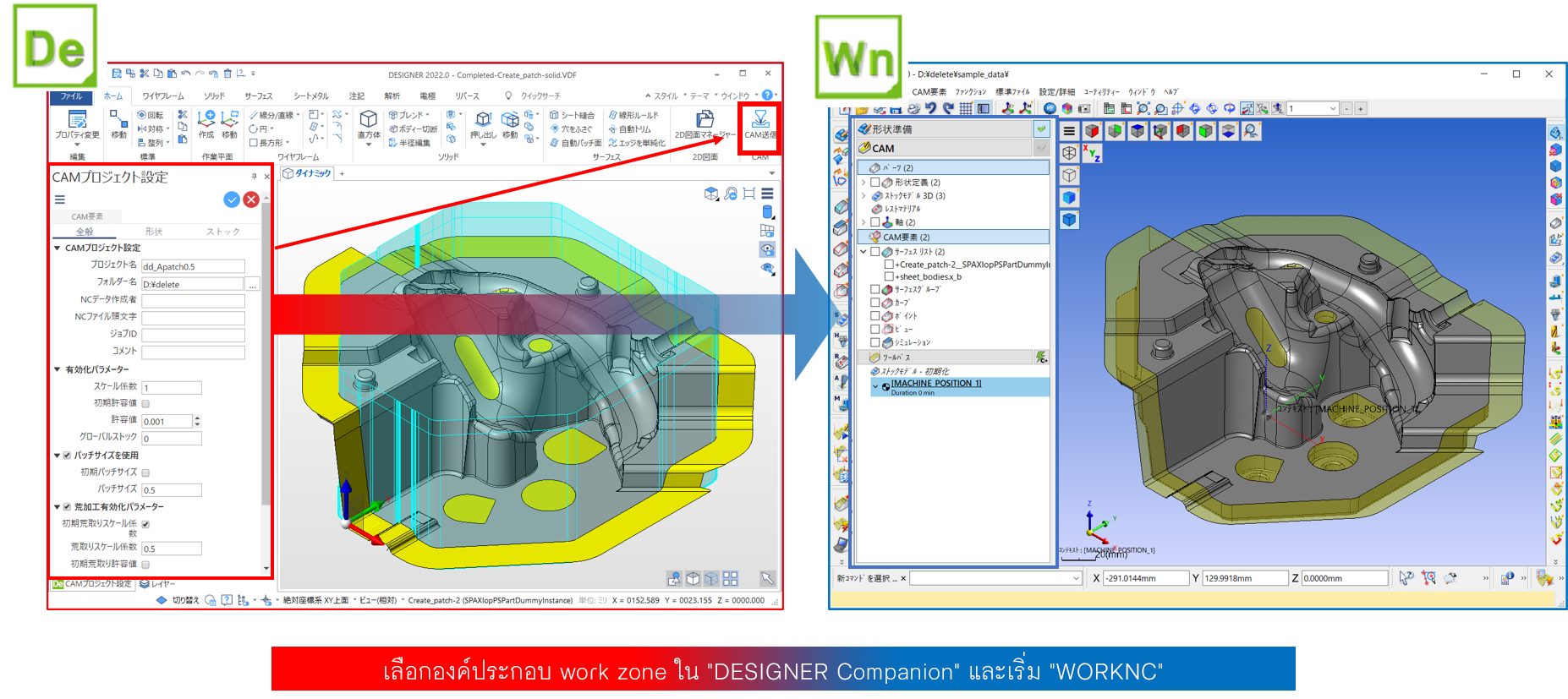The image size is (1568, 699).
Task: Click the Undo arrow in DESIGNER toolbar
Action: [x=185, y=74]
